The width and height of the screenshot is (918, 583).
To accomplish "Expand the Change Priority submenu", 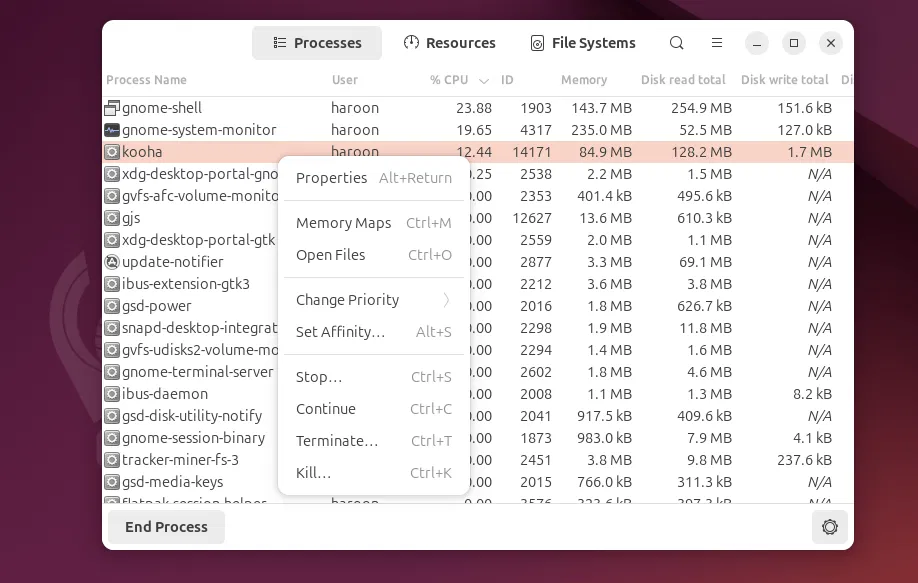I will click(x=347, y=300).
